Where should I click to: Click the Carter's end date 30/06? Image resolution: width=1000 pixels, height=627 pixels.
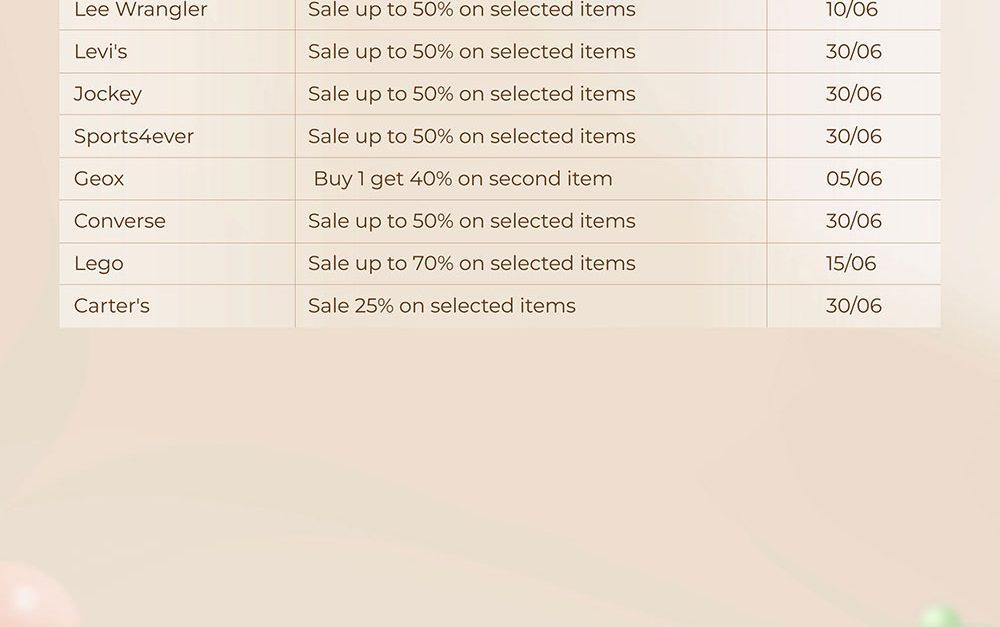click(x=854, y=306)
